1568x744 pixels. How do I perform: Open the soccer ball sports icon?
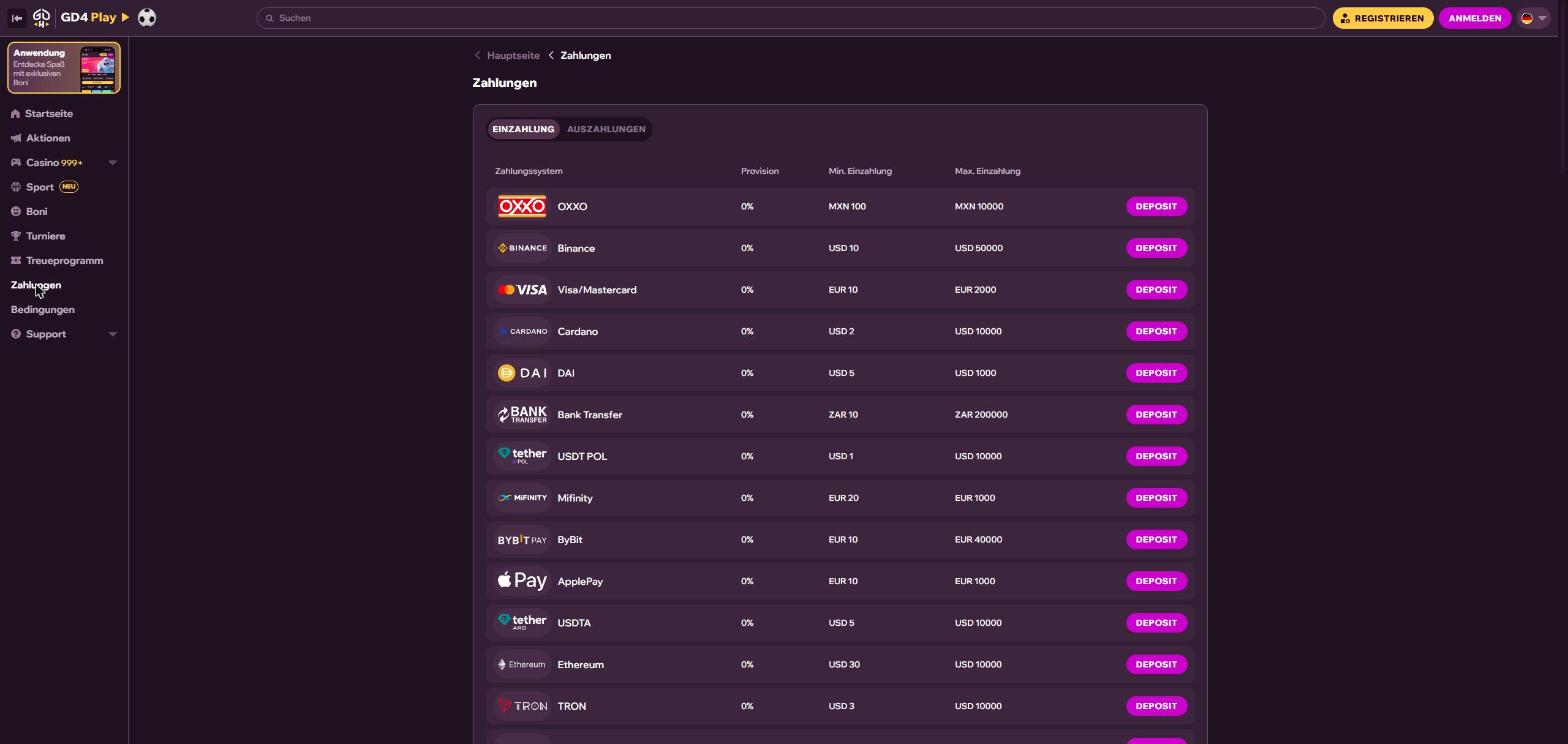[147, 18]
